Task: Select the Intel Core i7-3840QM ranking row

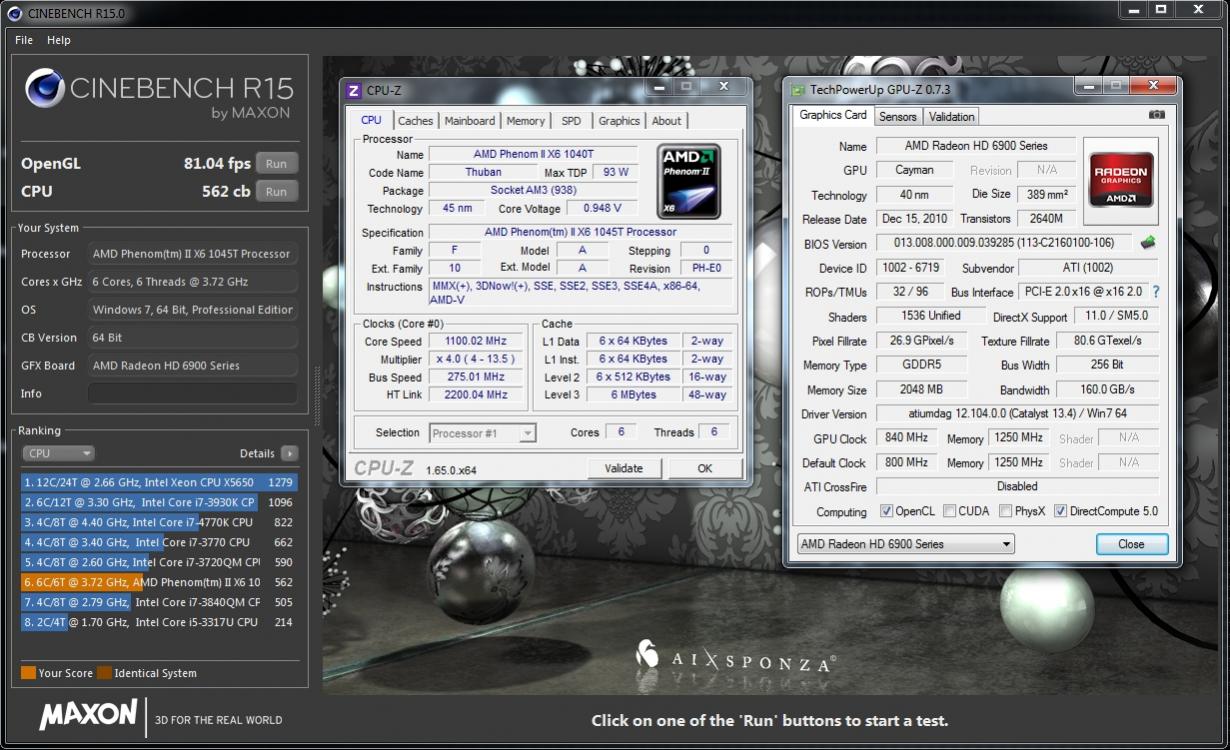Action: pyautogui.click(x=159, y=602)
